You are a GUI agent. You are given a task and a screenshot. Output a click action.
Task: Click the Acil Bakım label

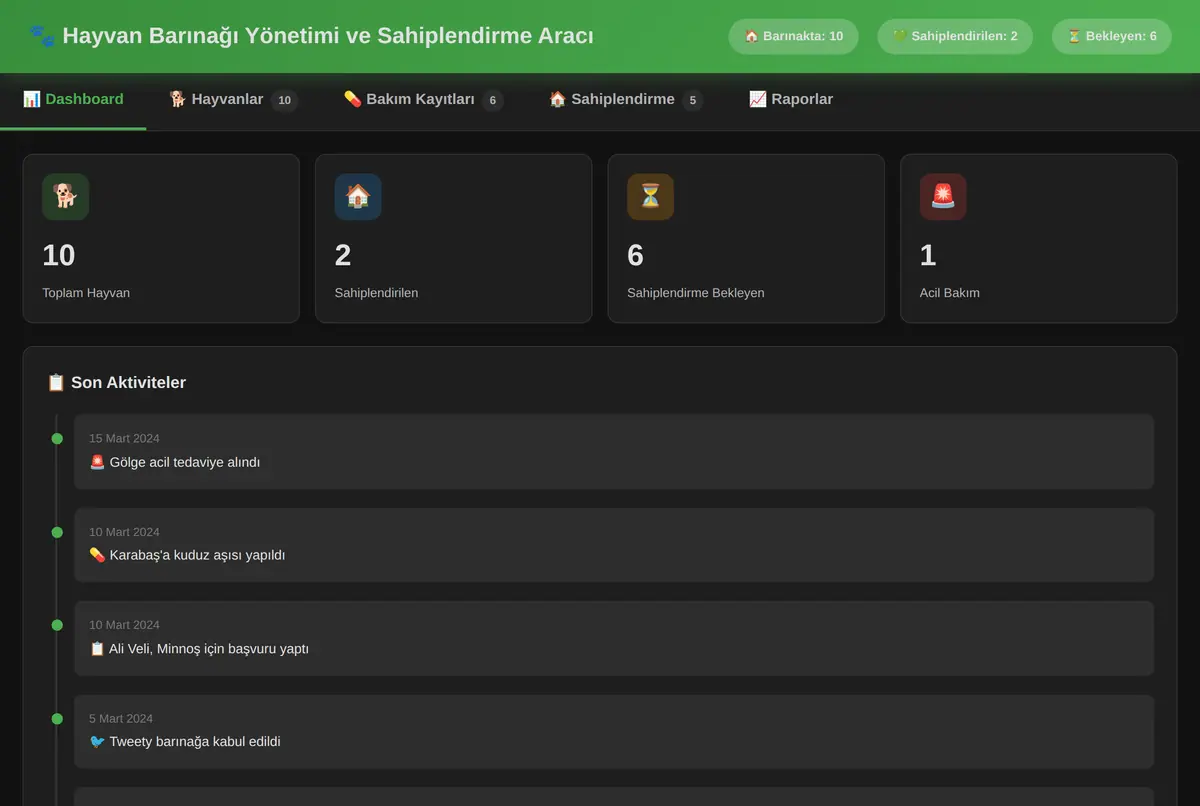pyautogui.click(x=950, y=293)
